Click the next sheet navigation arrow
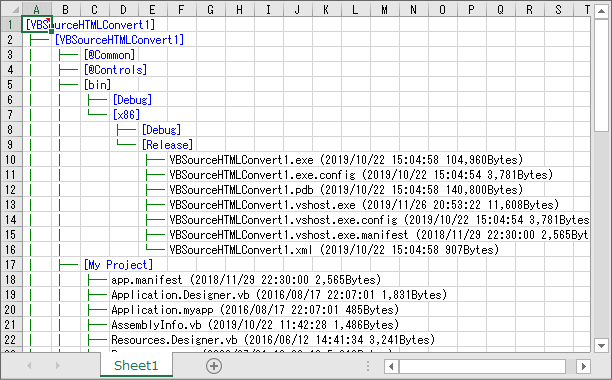The width and height of the screenshot is (612, 380). (58, 366)
